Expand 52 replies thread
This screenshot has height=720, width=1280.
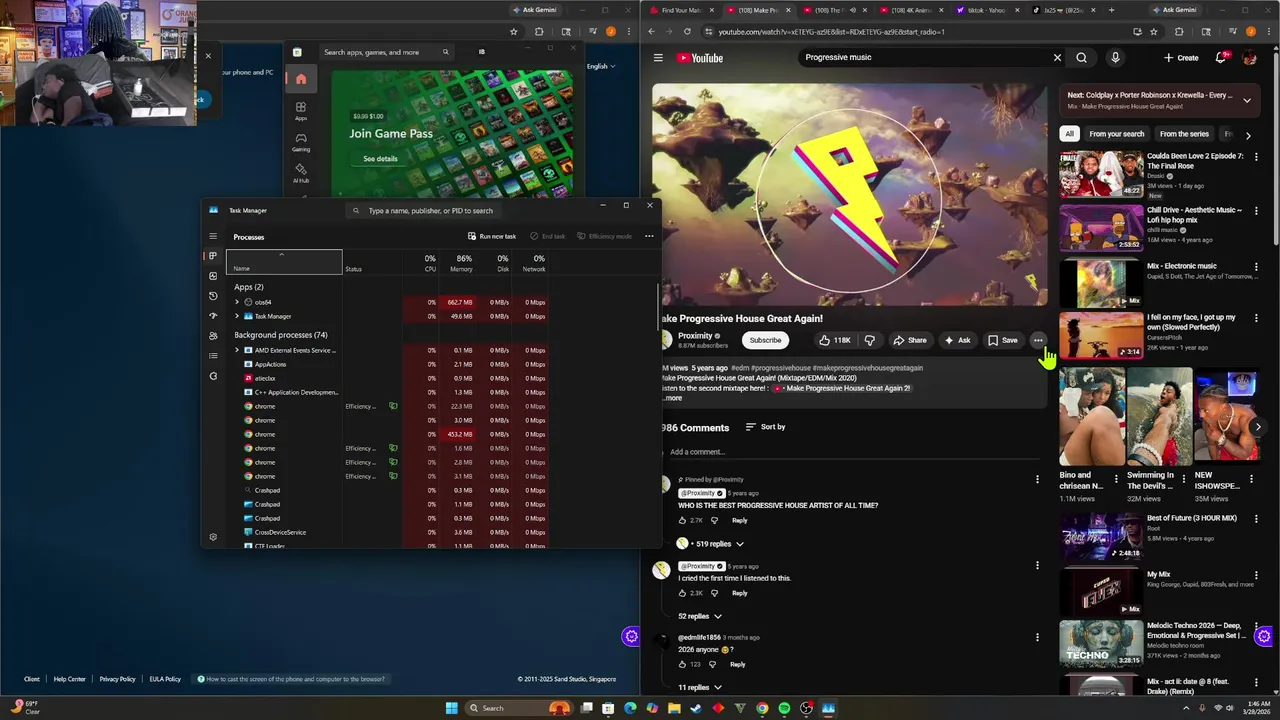point(700,616)
